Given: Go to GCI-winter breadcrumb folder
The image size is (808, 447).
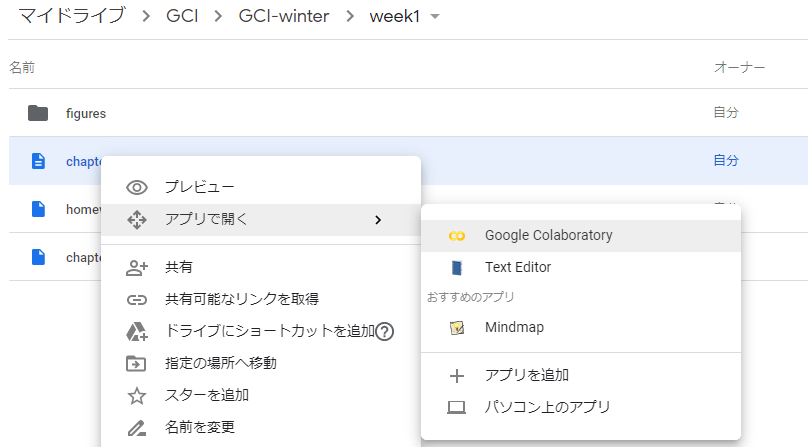Looking at the screenshot, I should pos(284,16).
